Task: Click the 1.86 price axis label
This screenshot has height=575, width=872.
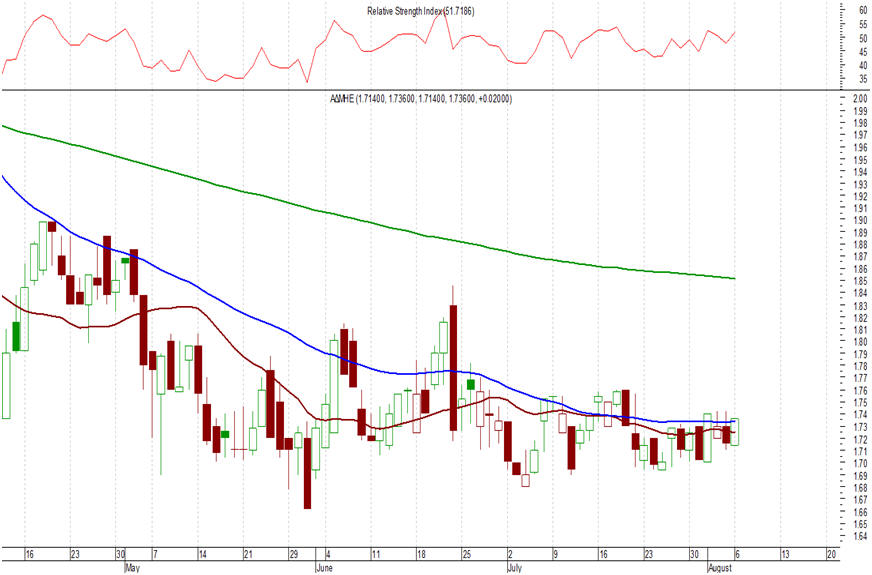Action: point(860,269)
